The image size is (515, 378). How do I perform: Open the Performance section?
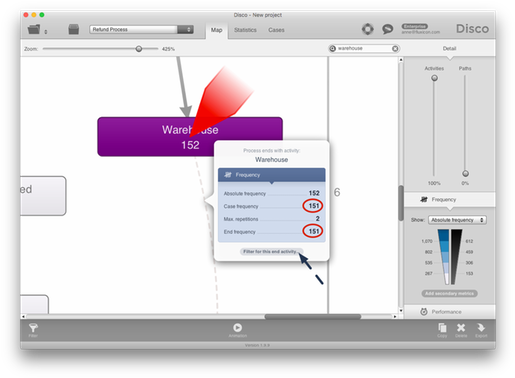449,312
